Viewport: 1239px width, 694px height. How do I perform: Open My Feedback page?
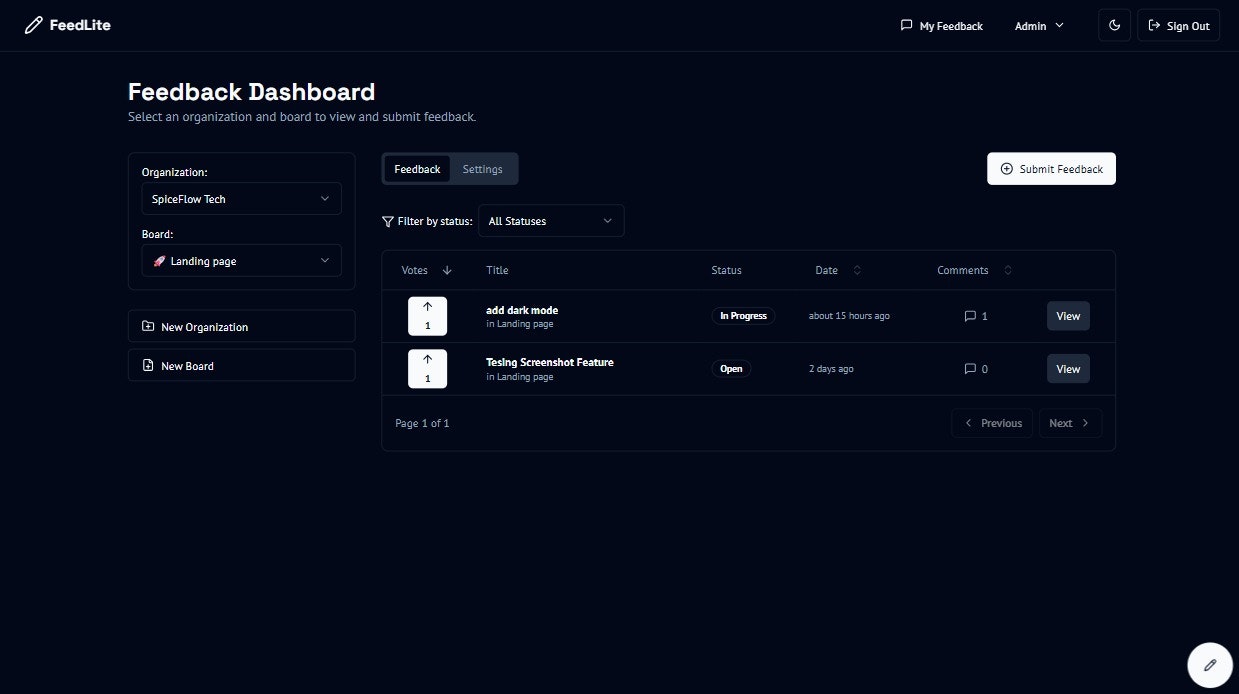(941, 26)
